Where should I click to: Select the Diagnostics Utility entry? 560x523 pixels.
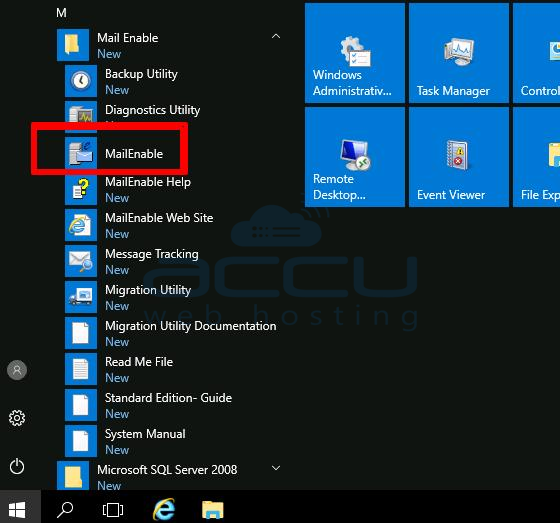(x=152, y=110)
